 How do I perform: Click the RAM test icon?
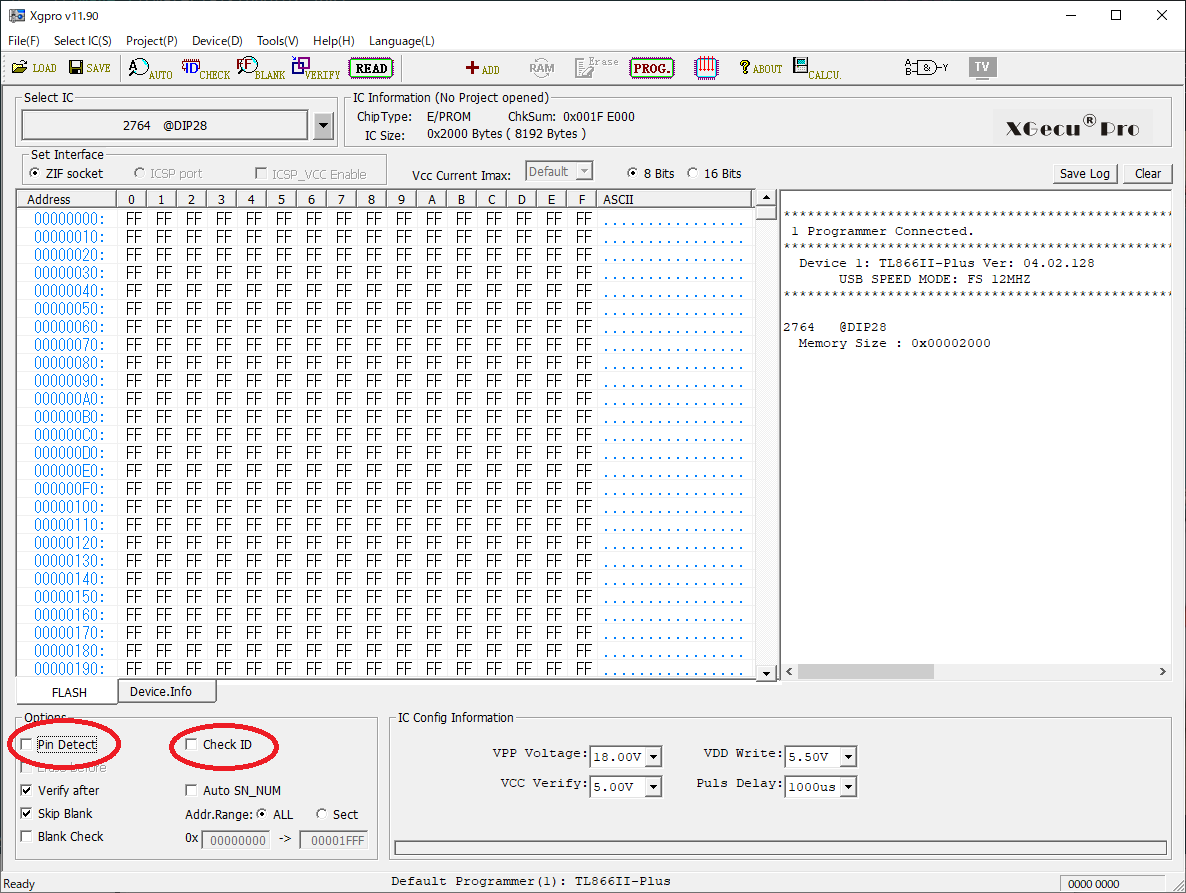point(542,68)
